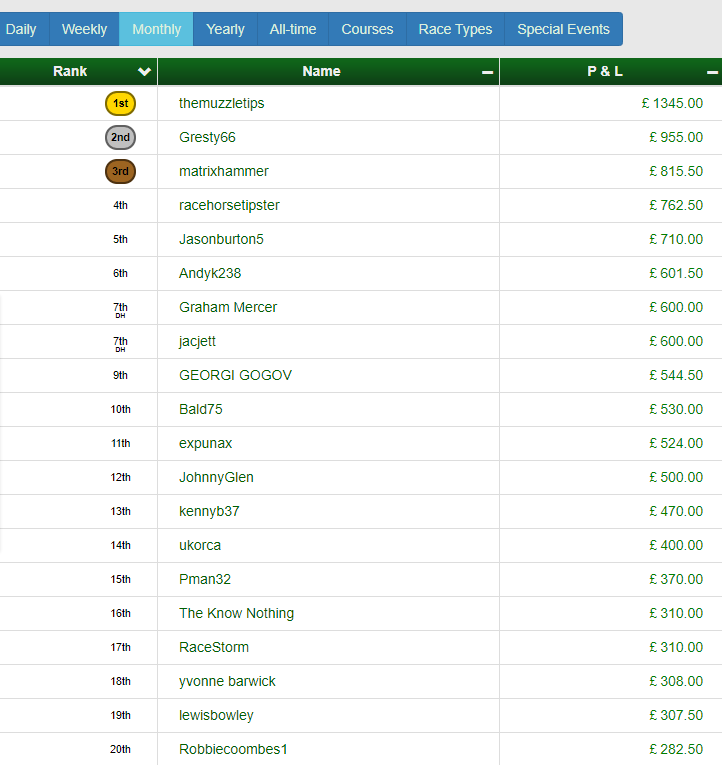
Task: Open matrixhammer tipster profile
Action: pyautogui.click(x=223, y=171)
